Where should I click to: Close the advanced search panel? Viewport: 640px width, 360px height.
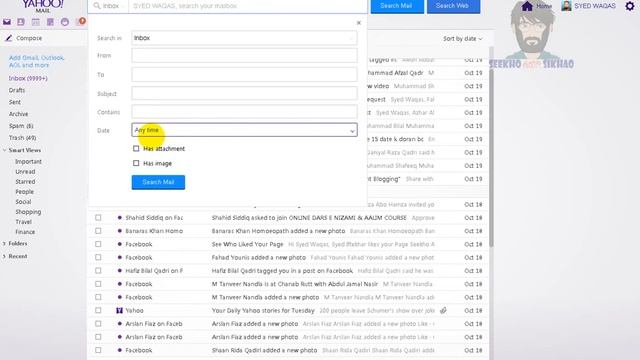point(359,23)
